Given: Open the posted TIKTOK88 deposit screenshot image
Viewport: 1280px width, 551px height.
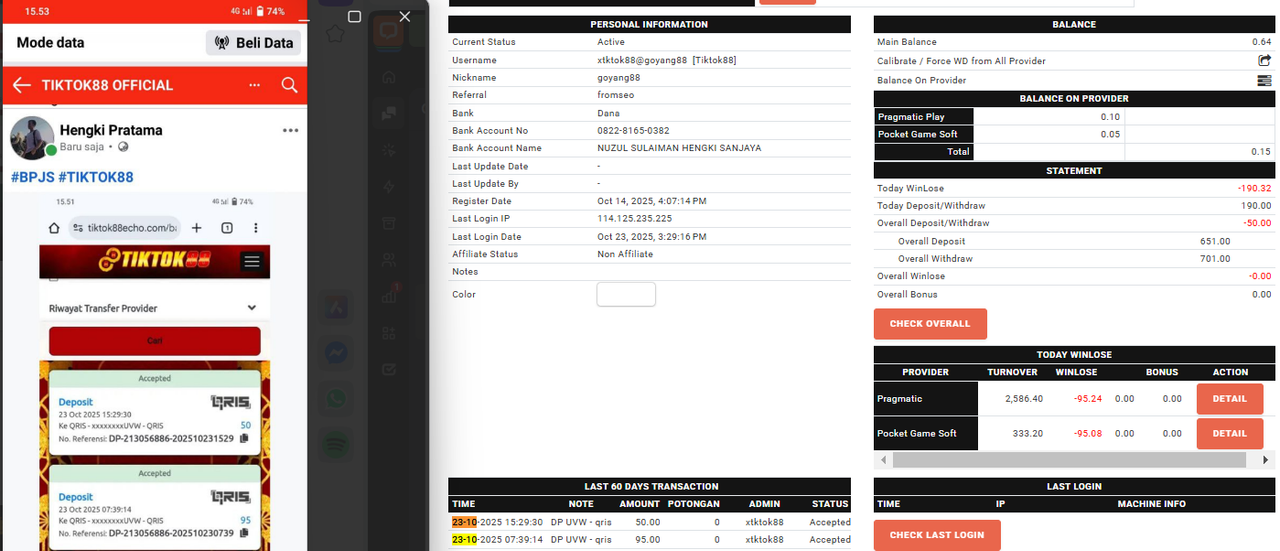Looking at the screenshot, I should pos(154,370).
